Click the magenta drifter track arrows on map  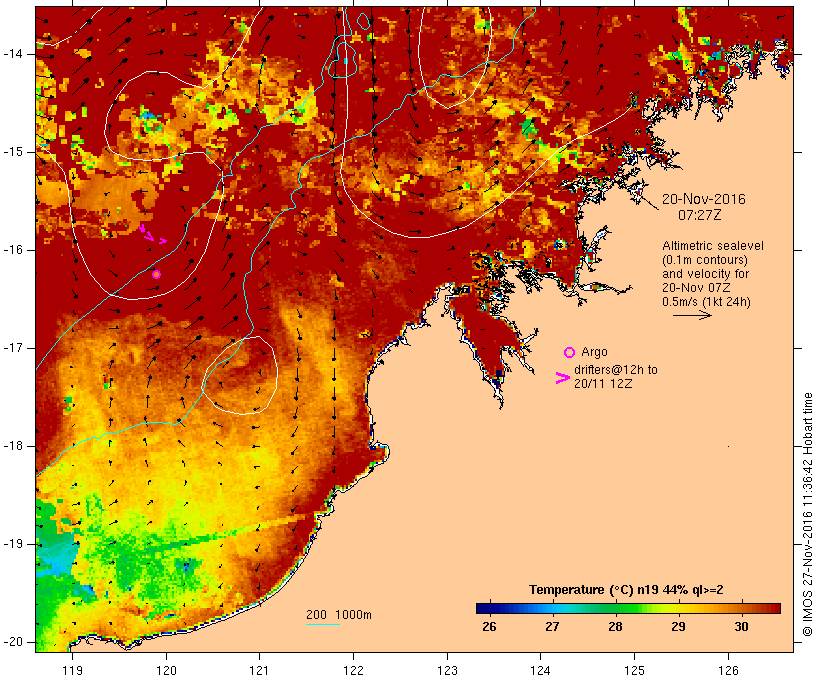click(x=153, y=234)
